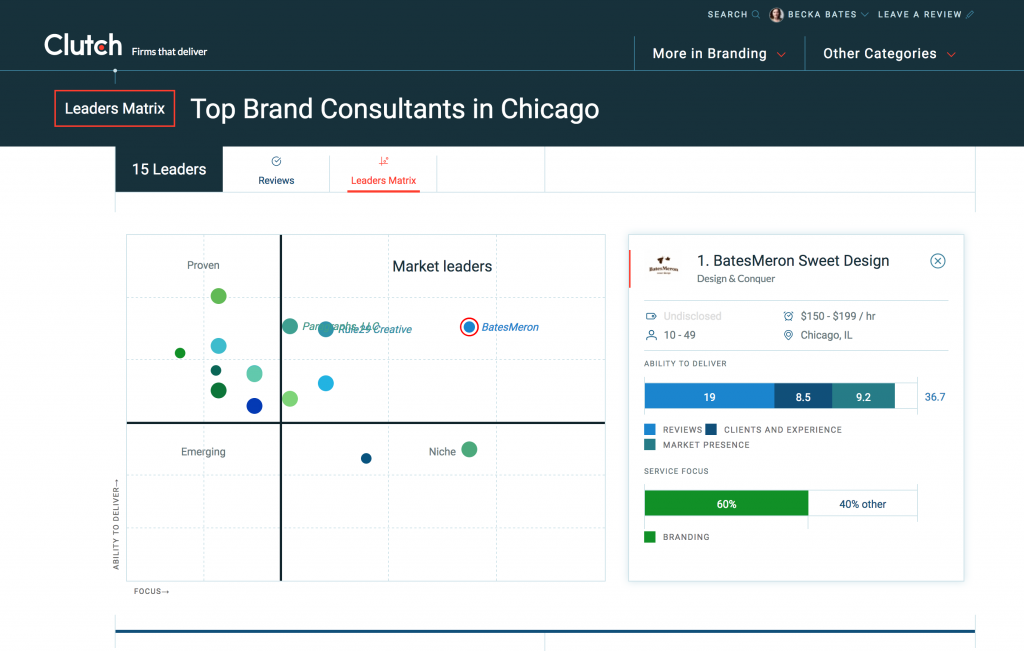Image resolution: width=1024 pixels, height=651 pixels.
Task: Open the Other Categories dropdown
Action: pos(889,54)
